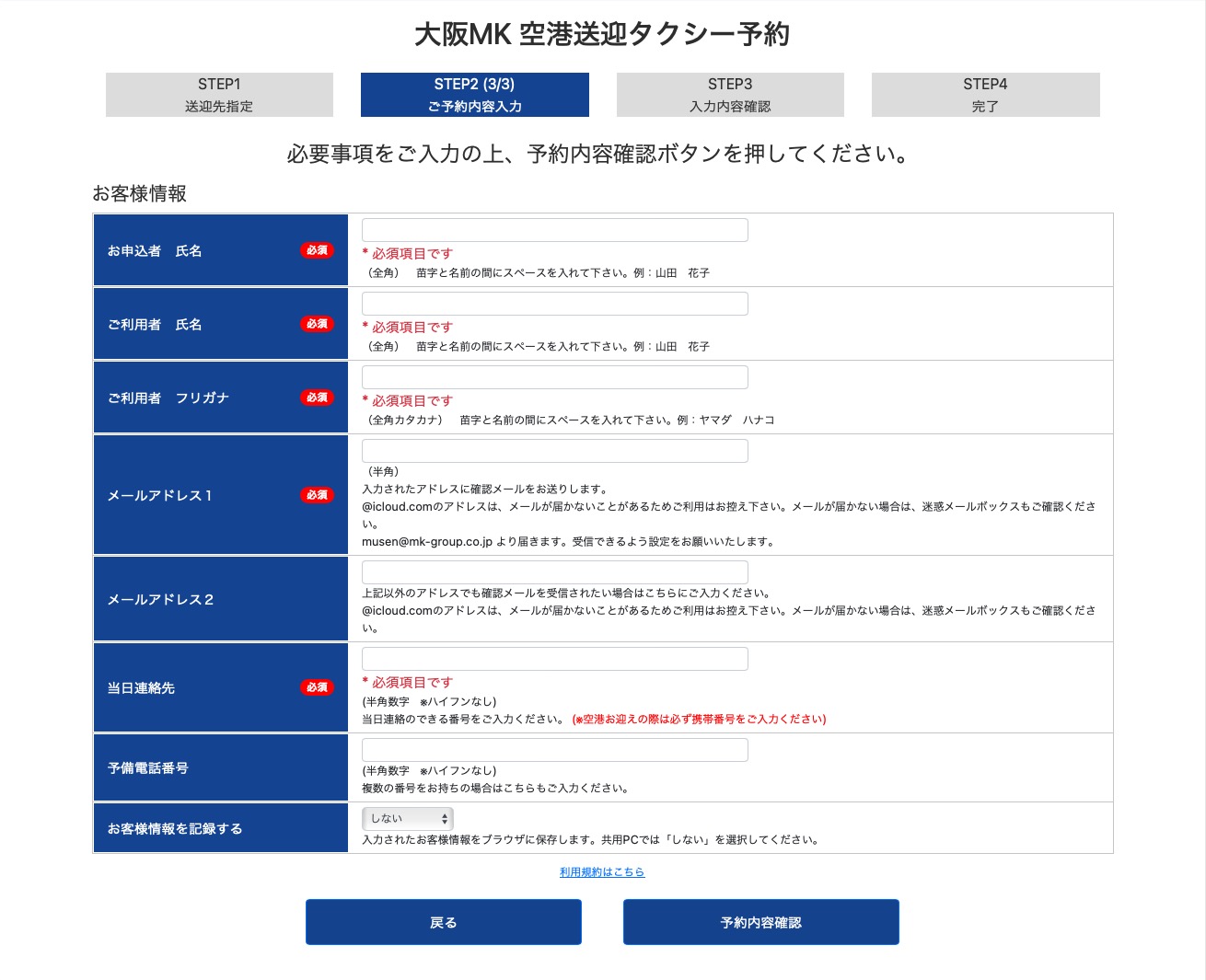Click the 必須 badge beside ご利用者 氏名
The height and width of the screenshot is (980, 1206).
(317, 324)
